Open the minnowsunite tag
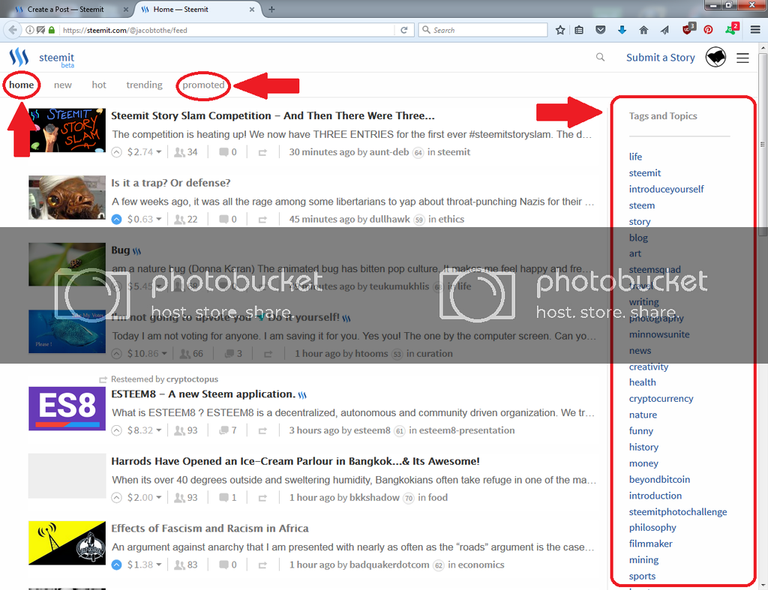 (659, 334)
